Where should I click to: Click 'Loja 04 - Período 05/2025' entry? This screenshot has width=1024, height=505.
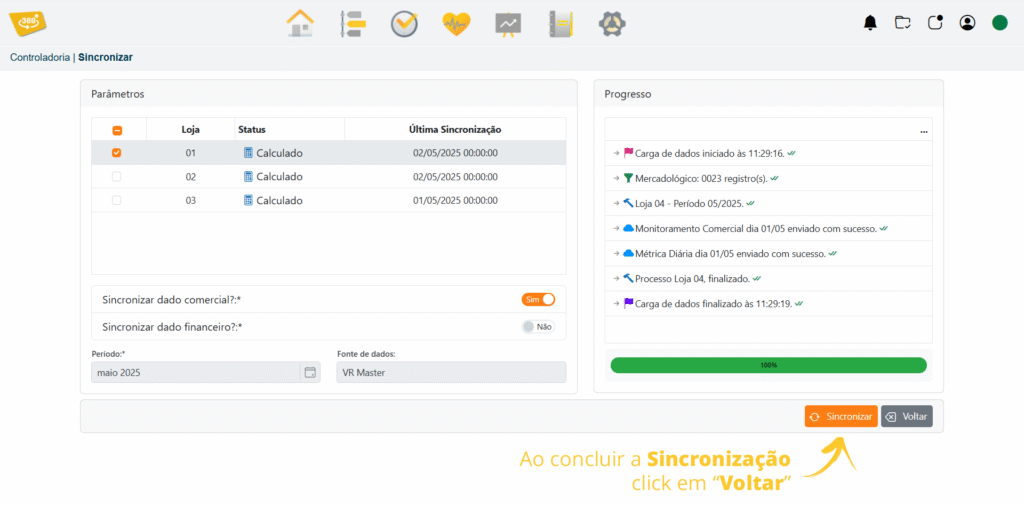tap(769, 203)
